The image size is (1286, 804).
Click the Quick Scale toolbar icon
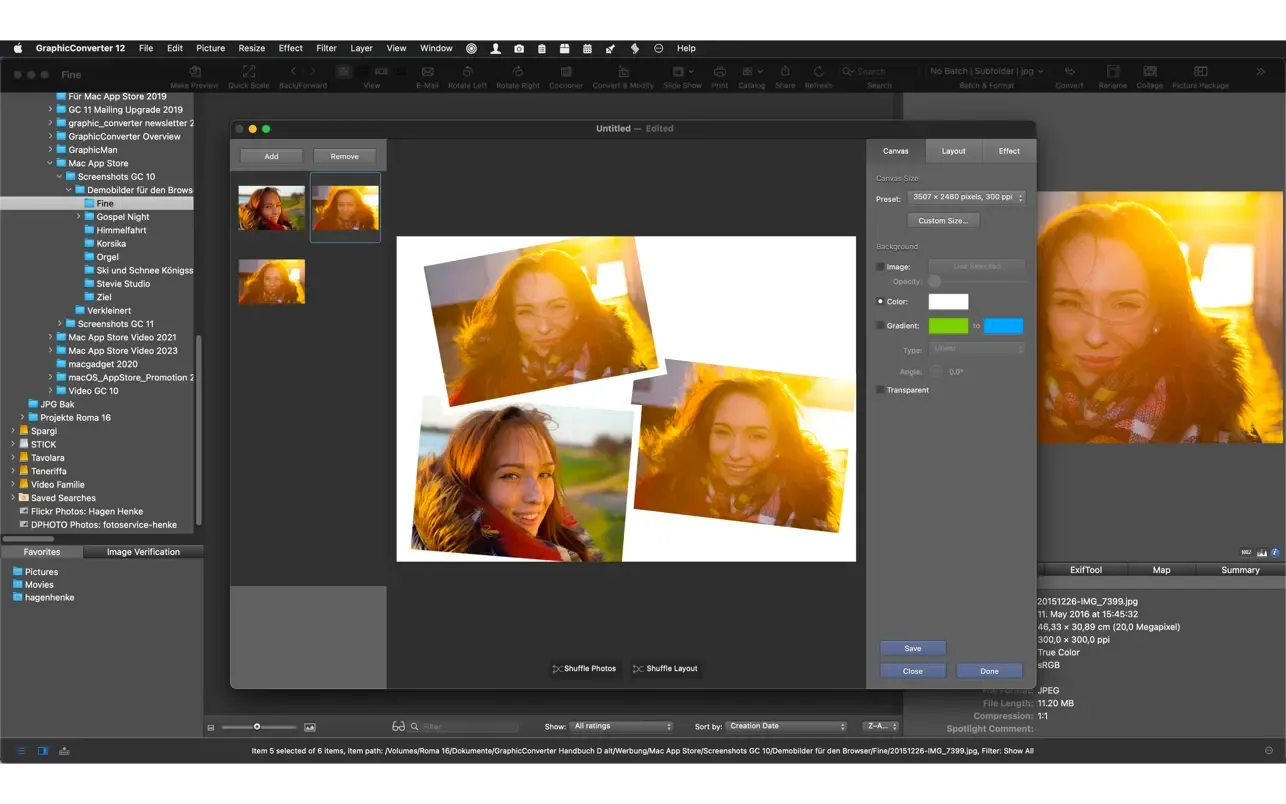[x=249, y=72]
